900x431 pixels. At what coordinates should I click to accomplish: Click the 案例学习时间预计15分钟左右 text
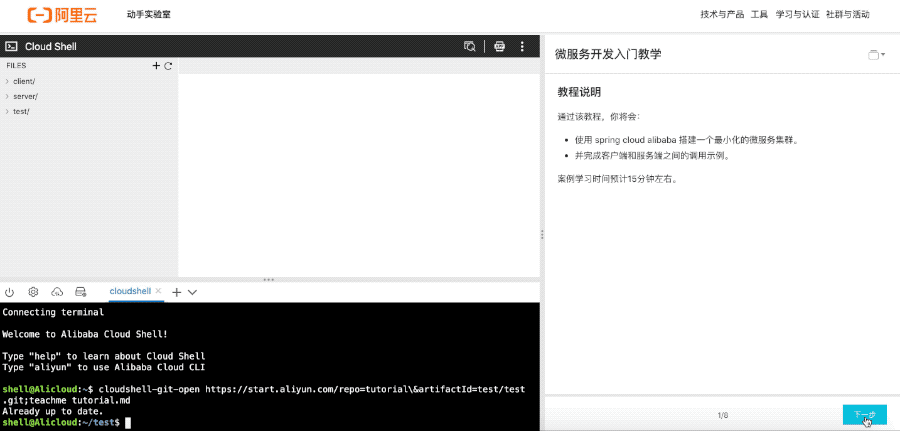click(x=618, y=179)
